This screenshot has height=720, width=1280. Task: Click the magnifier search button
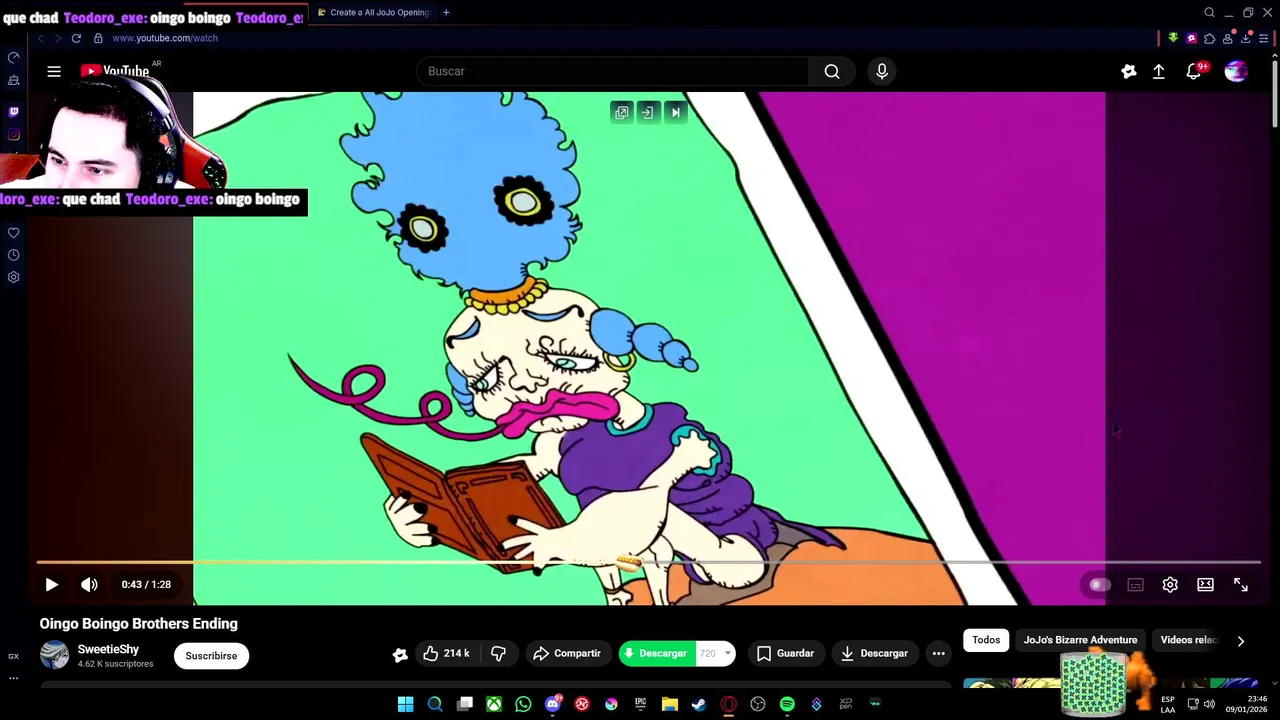click(832, 71)
